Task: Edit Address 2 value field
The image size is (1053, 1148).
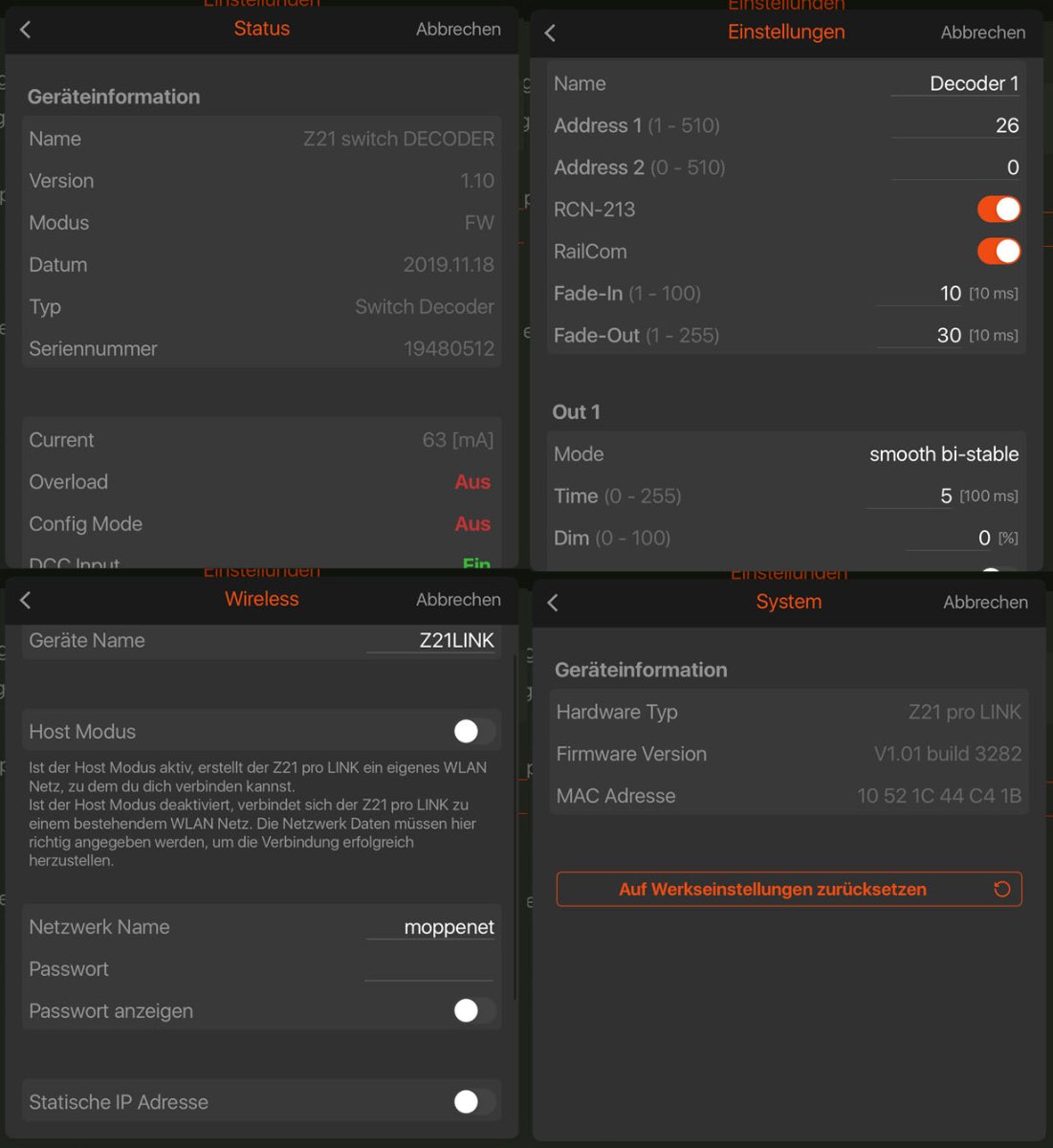Action: (955, 167)
